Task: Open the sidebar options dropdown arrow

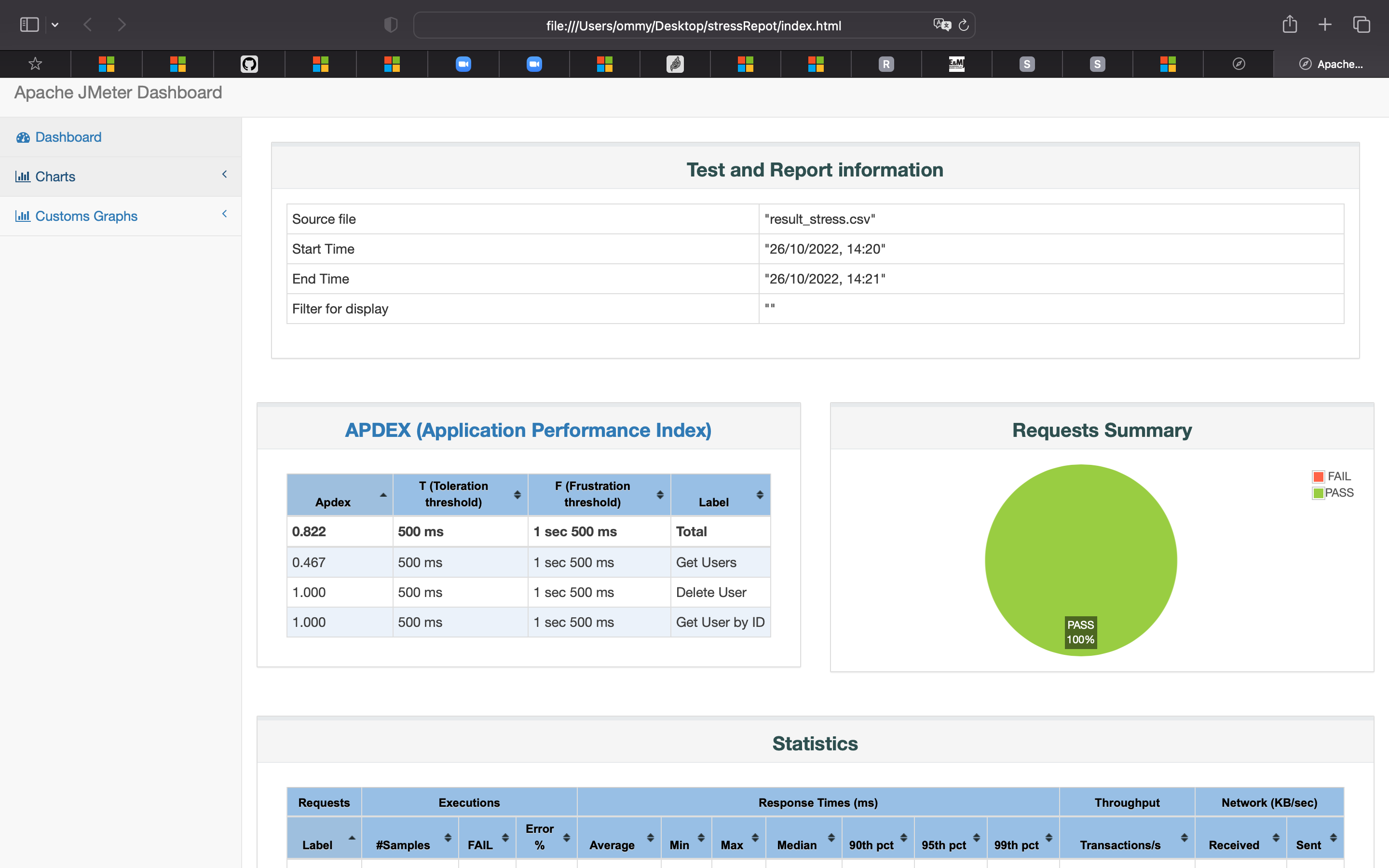Action: 55,25
